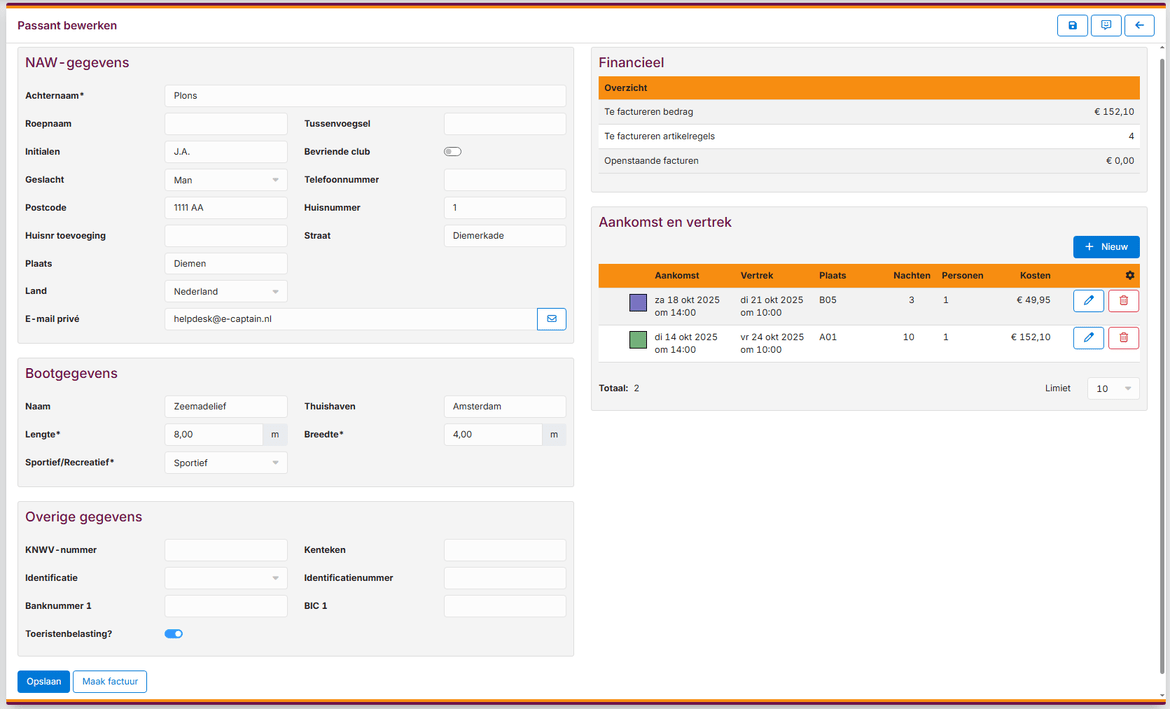Open the gear icon in the bookings table header

[x=1129, y=275]
